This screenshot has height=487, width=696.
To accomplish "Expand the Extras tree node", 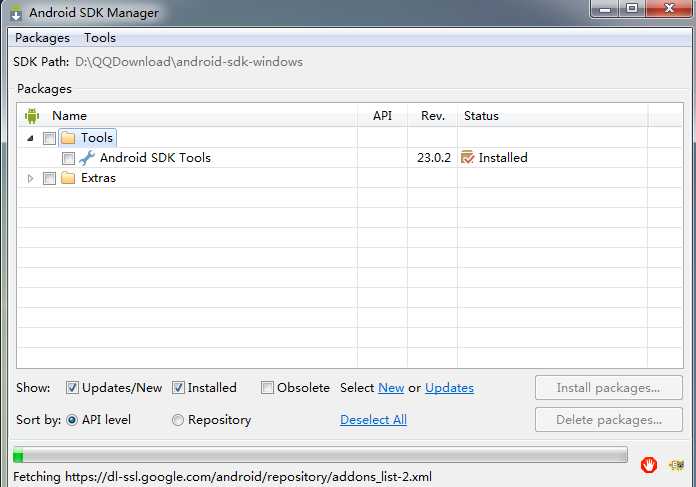I will pyautogui.click(x=30, y=178).
